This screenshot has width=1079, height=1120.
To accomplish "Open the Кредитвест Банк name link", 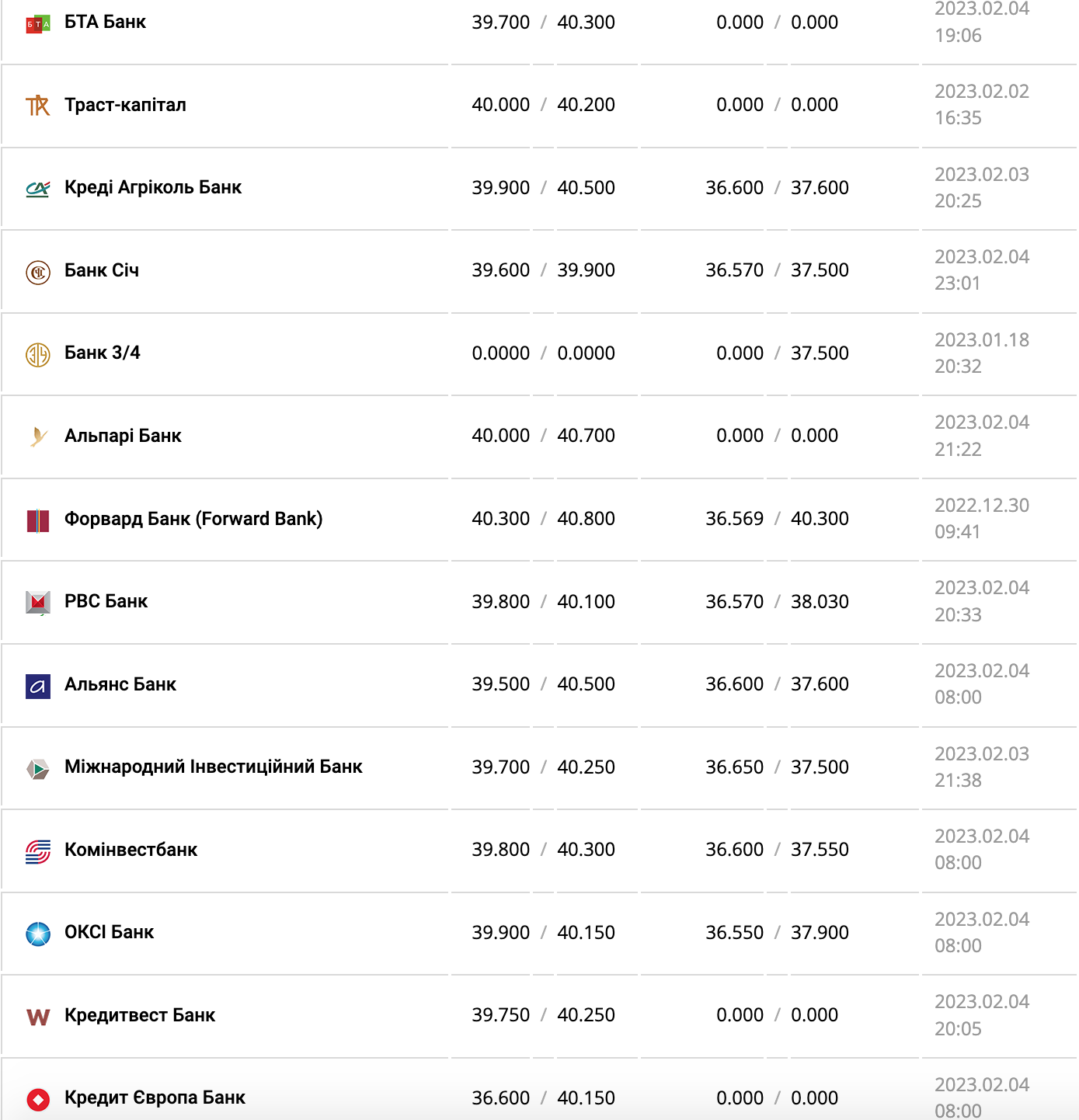I will [x=140, y=1014].
